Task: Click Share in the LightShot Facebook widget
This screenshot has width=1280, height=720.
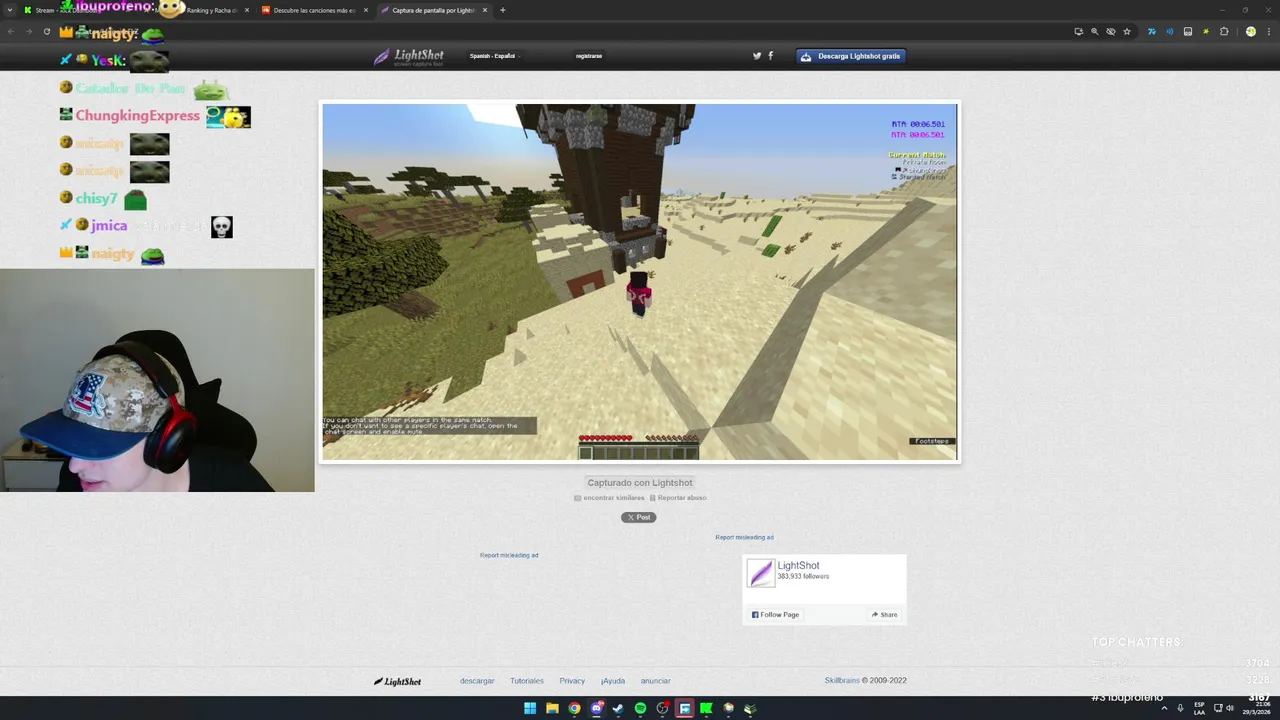Action: coord(884,615)
